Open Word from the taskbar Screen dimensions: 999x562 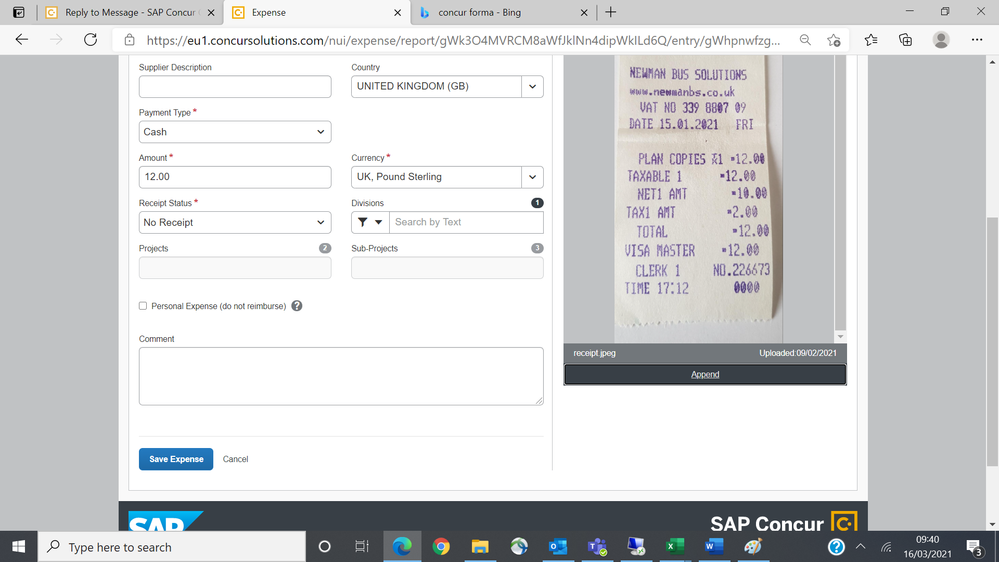click(x=714, y=547)
